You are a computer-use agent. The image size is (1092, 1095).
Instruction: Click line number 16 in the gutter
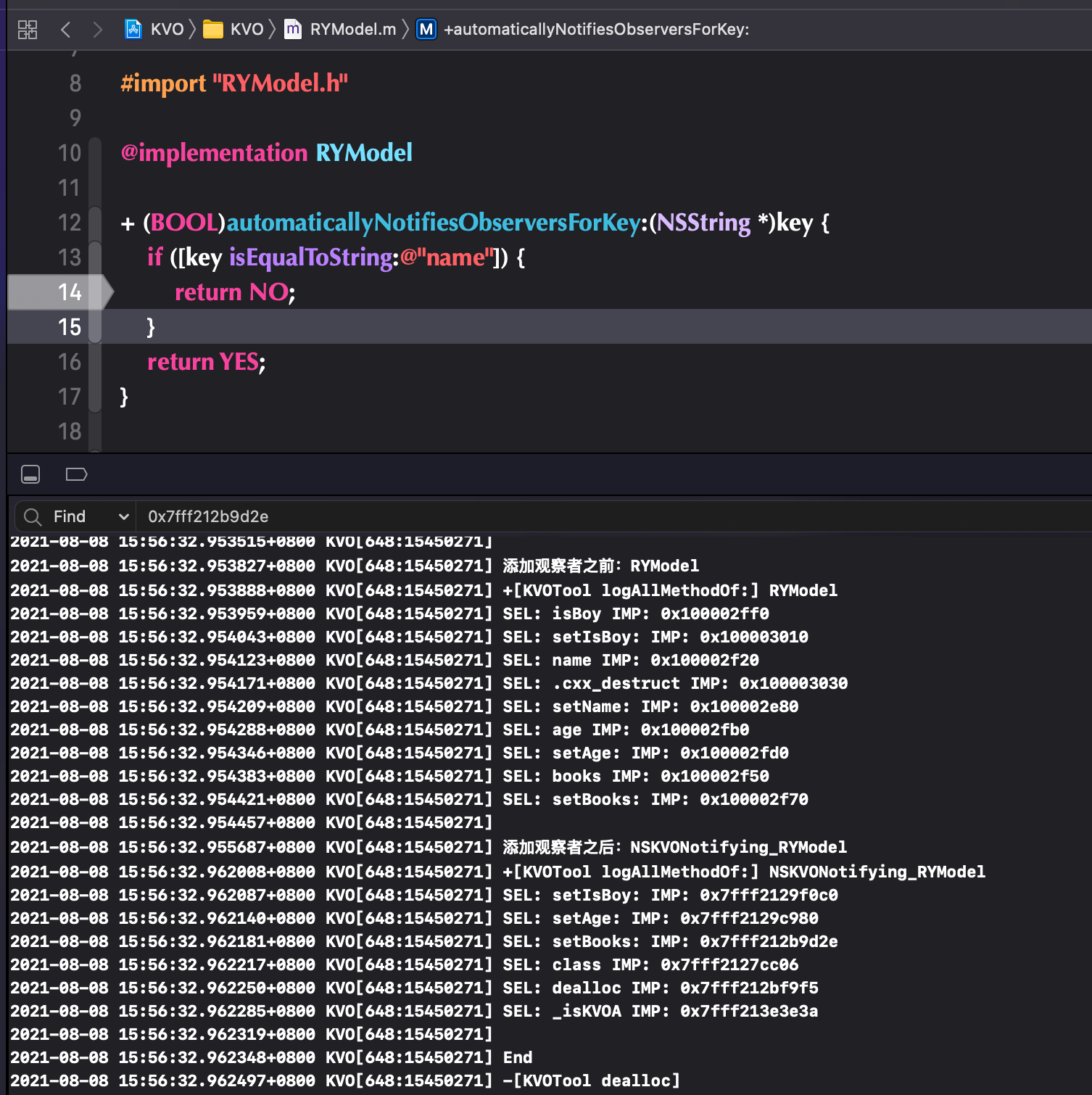tap(70, 362)
